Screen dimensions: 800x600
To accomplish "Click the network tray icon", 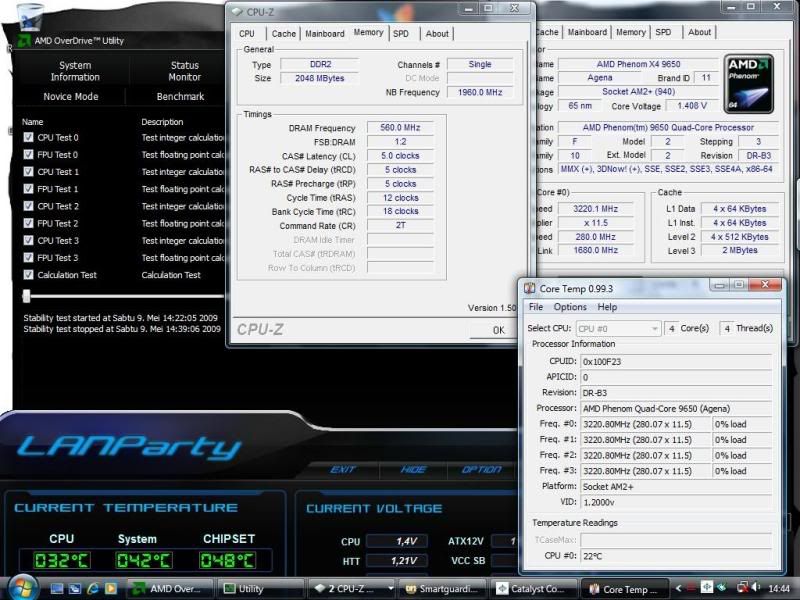I will coord(742,588).
